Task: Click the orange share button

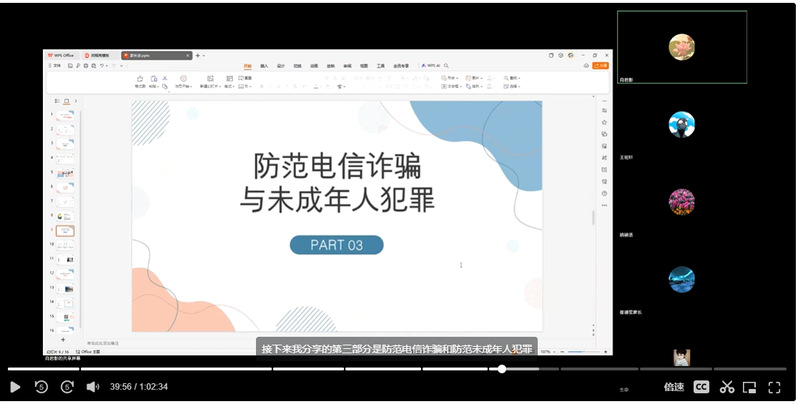Action: pos(600,66)
